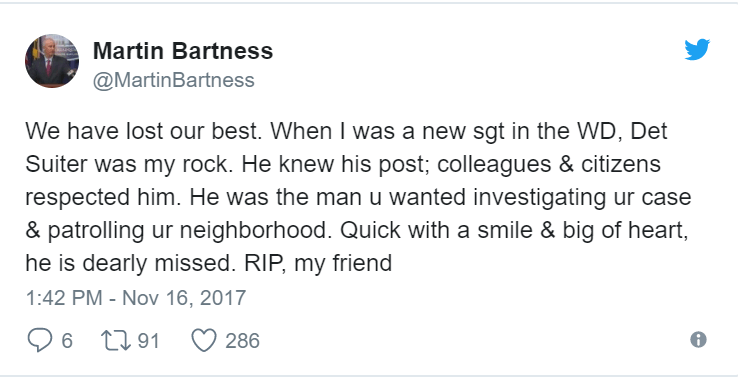The image size is (738, 379).
Task: Open the 1:42 PM - Nov 16, 2017 timestamp
Action: pos(136,298)
